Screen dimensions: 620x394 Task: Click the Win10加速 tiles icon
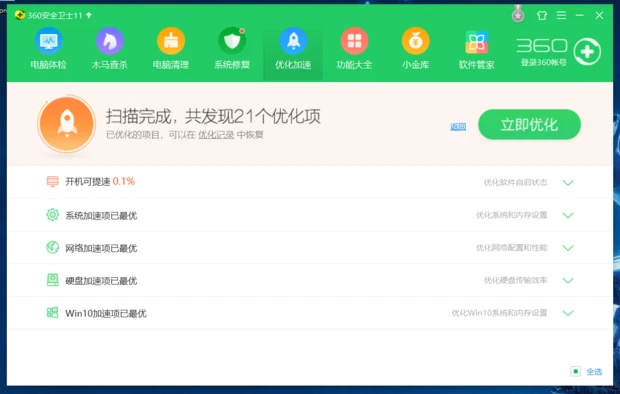coord(53,313)
